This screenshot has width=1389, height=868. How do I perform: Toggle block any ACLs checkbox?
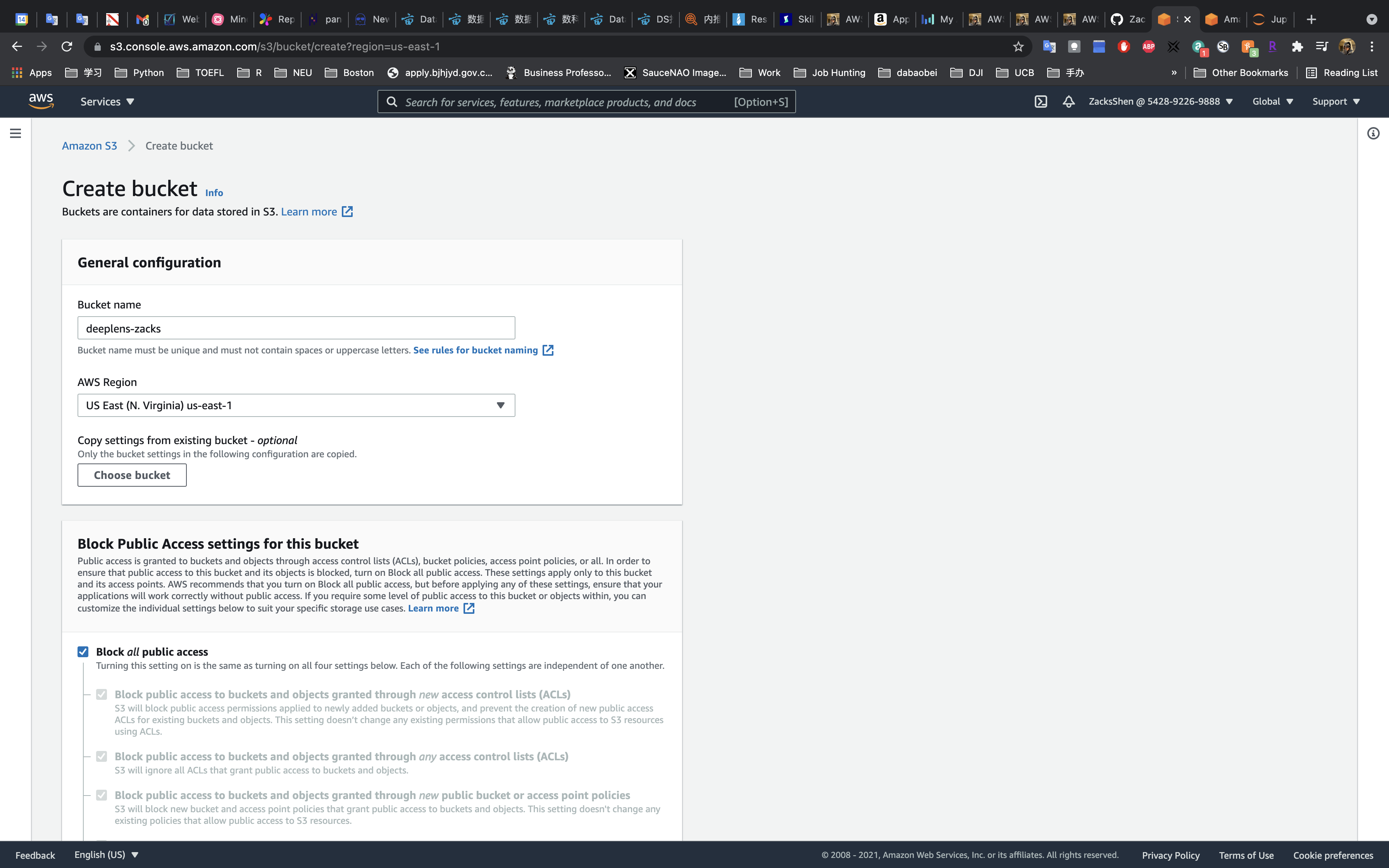tap(102, 757)
